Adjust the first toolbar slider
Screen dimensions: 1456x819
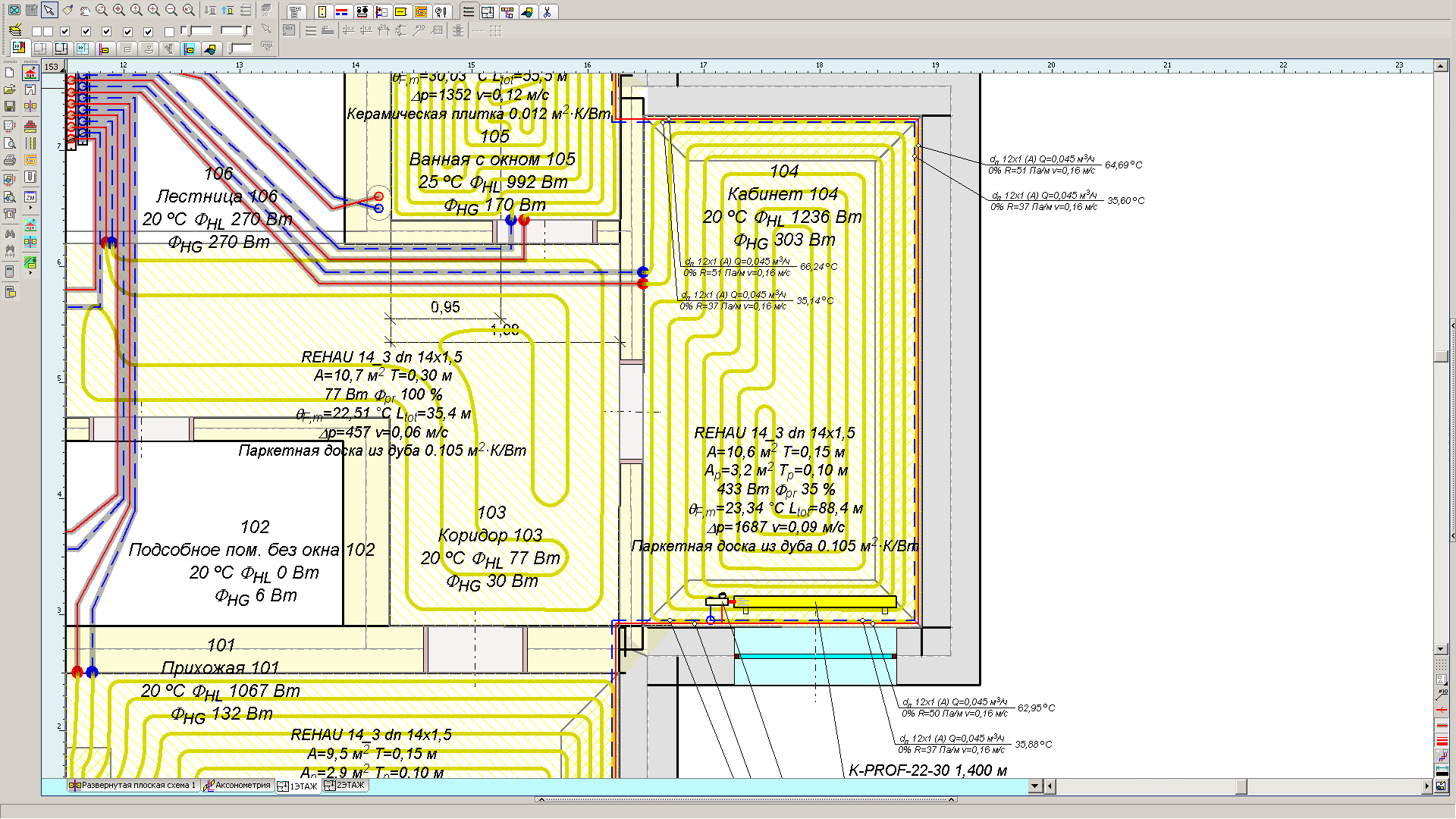(x=189, y=30)
